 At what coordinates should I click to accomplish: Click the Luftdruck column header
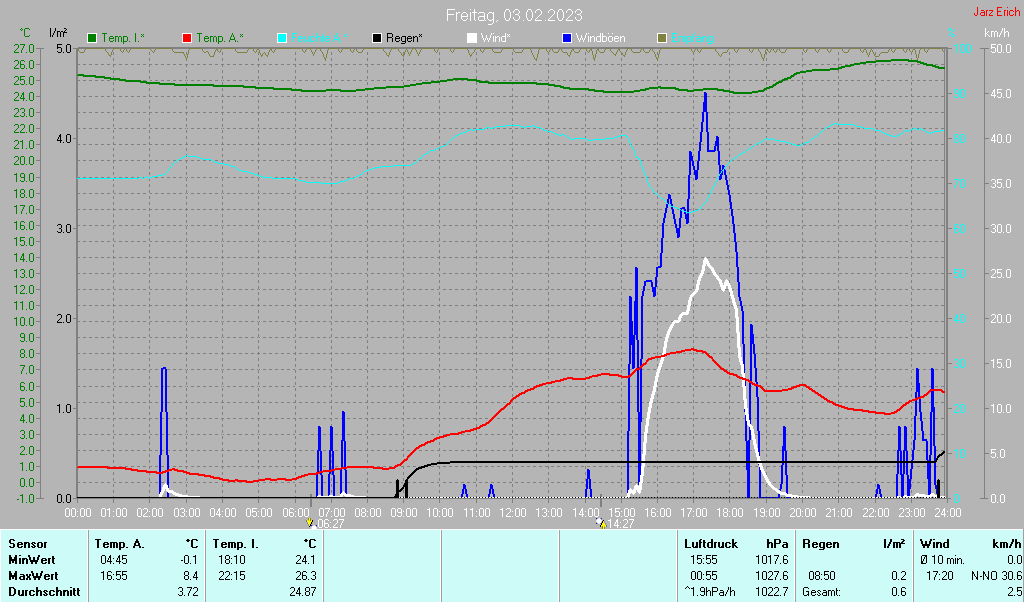712,544
